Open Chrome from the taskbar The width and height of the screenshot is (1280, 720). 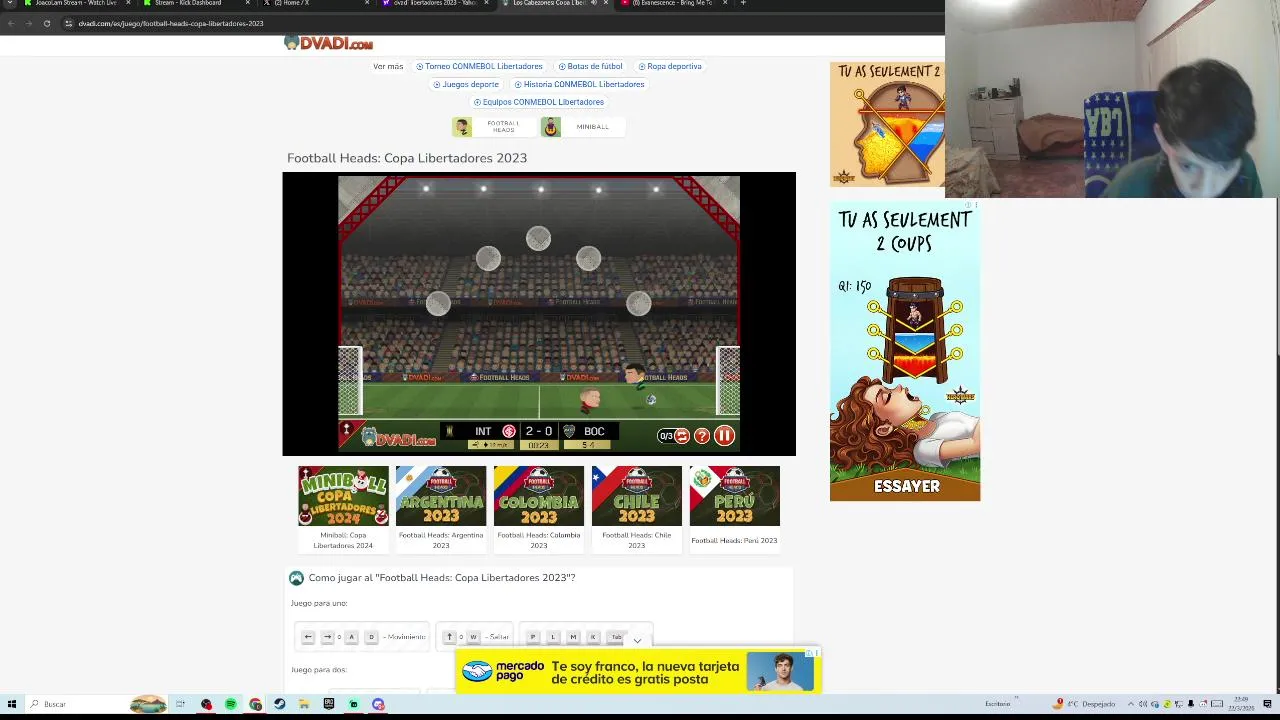click(256, 704)
